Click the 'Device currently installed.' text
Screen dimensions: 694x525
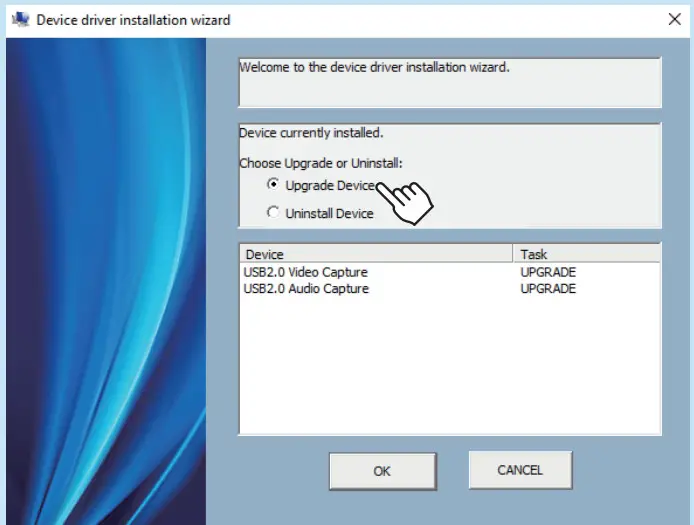[x=311, y=133]
